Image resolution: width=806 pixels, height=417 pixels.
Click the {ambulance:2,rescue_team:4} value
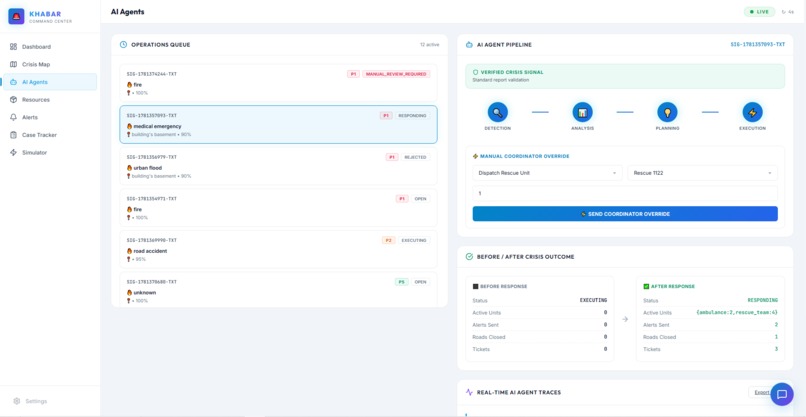coord(737,313)
